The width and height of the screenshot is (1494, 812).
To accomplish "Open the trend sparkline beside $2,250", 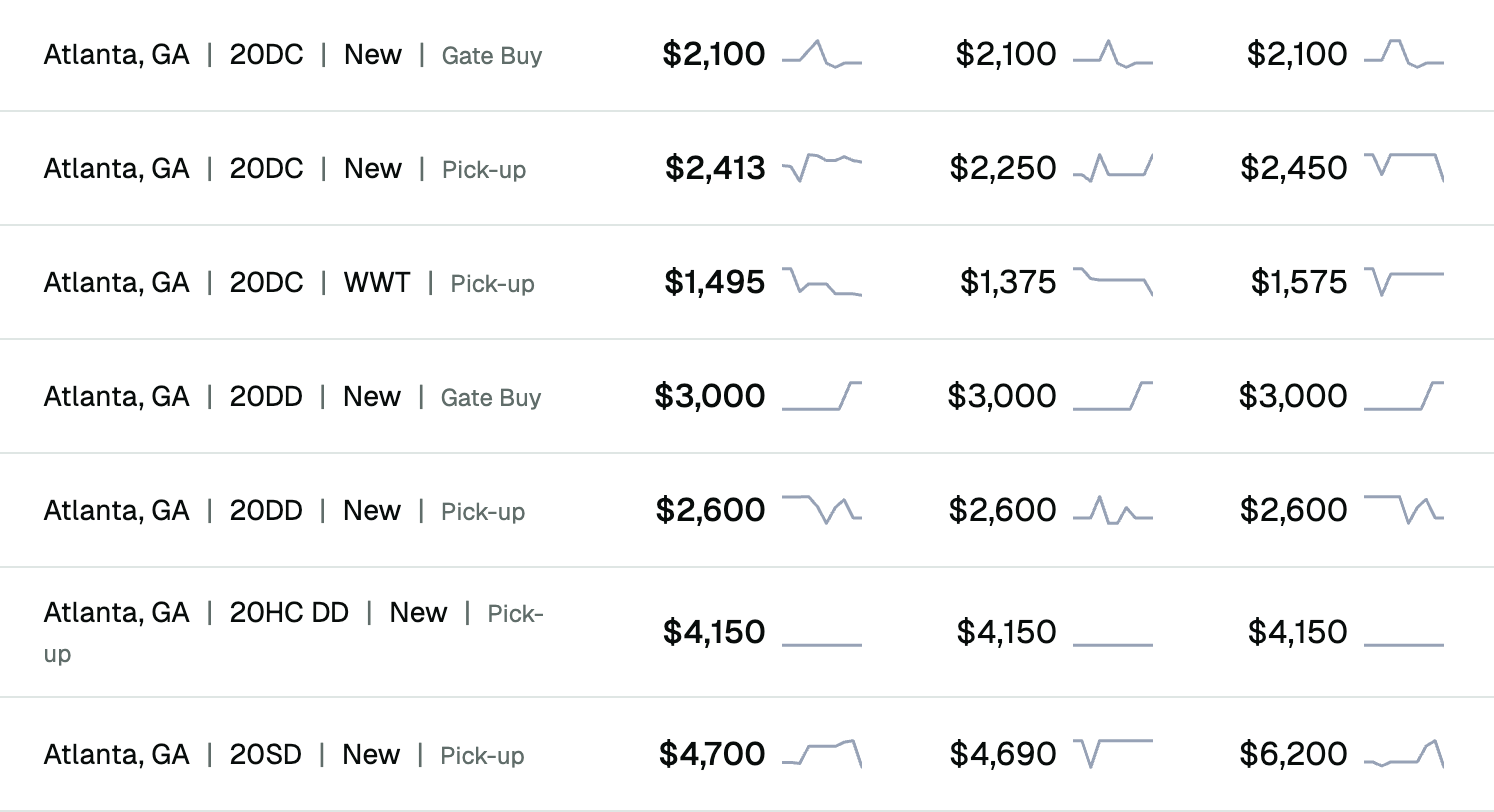I will click(x=1112, y=167).
